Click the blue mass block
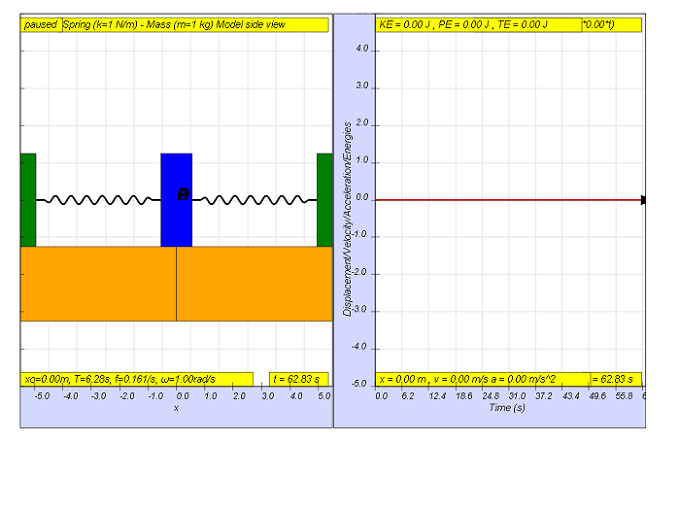 click(x=177, y=200)
